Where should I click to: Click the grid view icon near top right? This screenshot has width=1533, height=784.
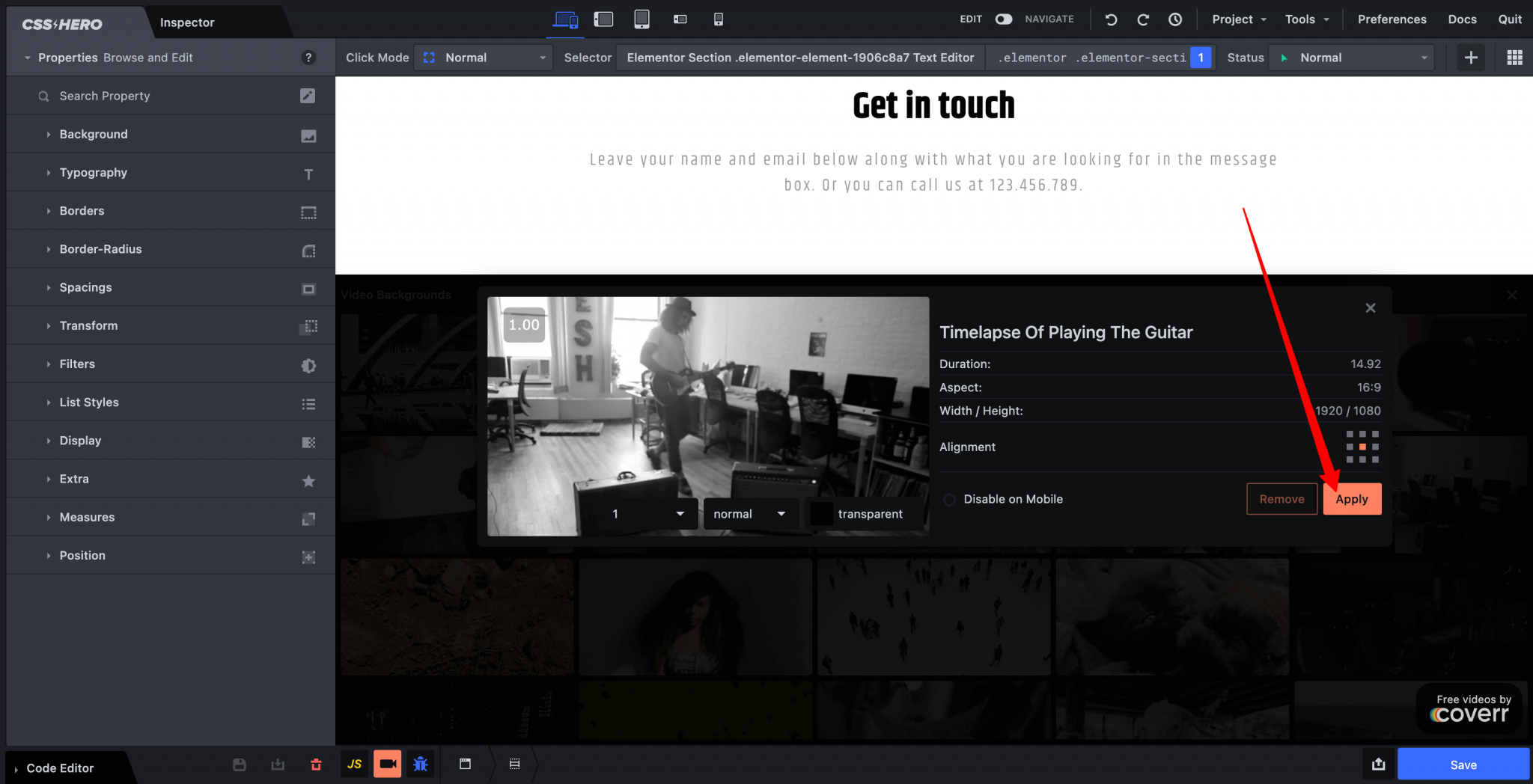[x=1514, y=57]
